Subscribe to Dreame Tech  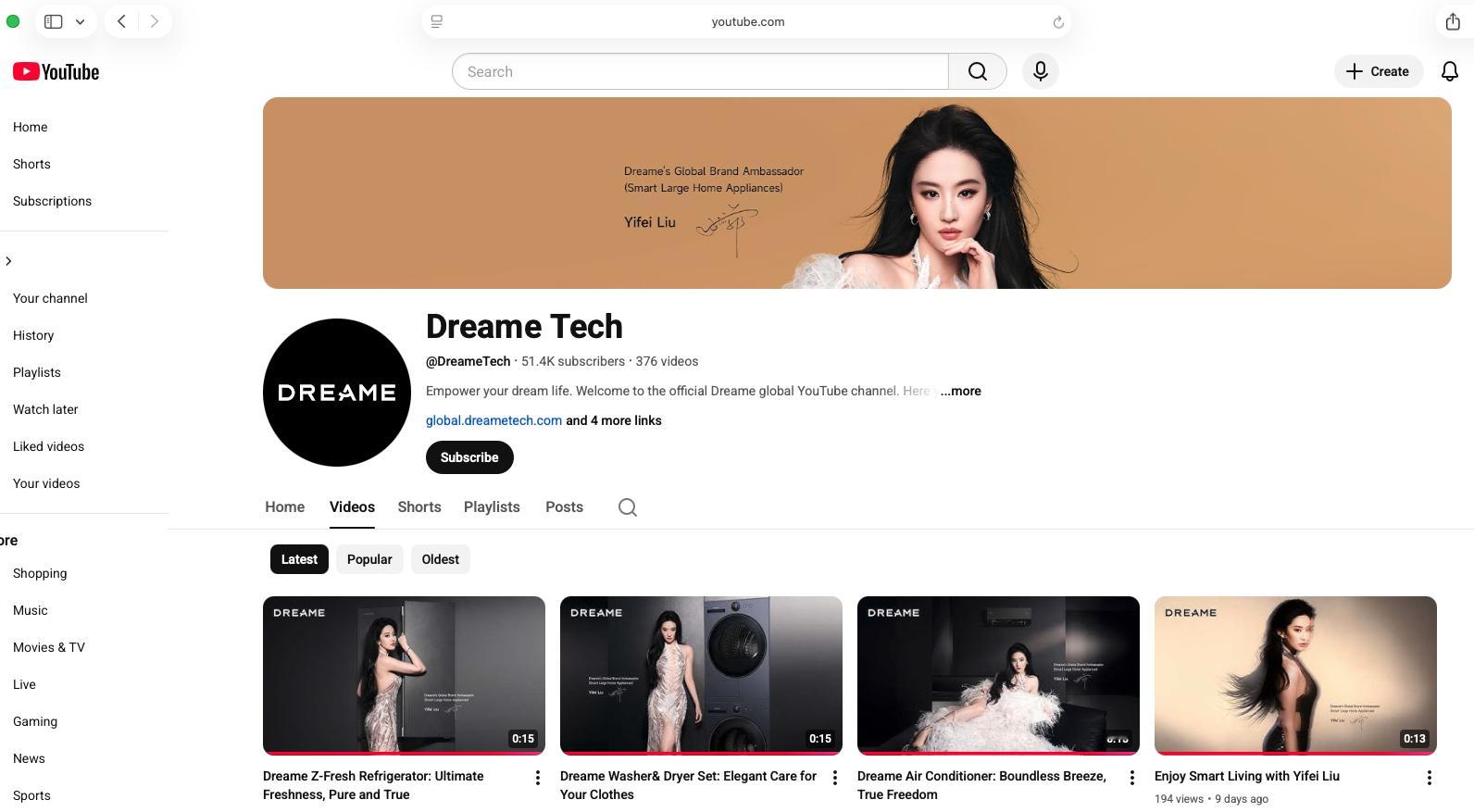(469, 457)
